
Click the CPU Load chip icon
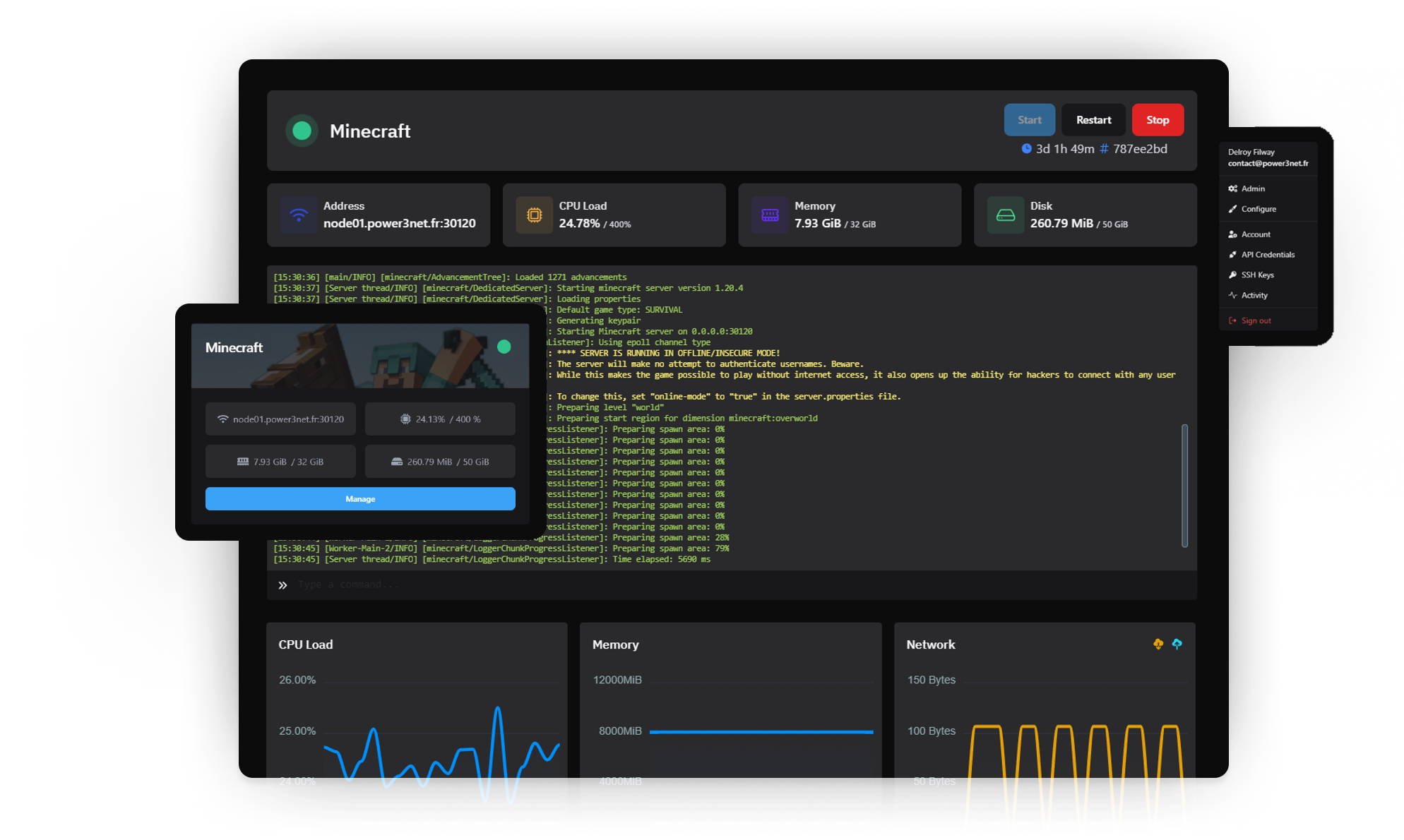click(x=535, y=215)
